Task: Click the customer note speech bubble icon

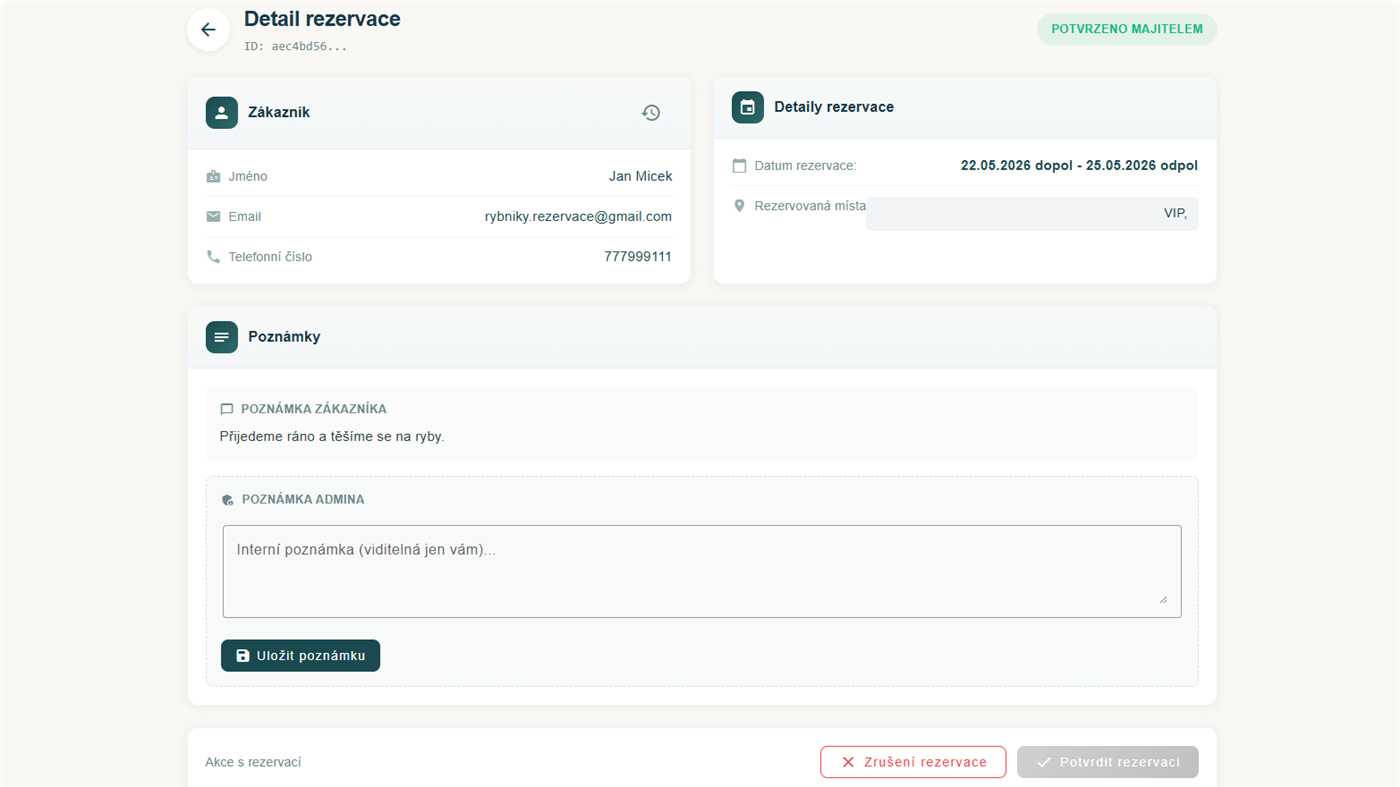Action: point(227,409)
